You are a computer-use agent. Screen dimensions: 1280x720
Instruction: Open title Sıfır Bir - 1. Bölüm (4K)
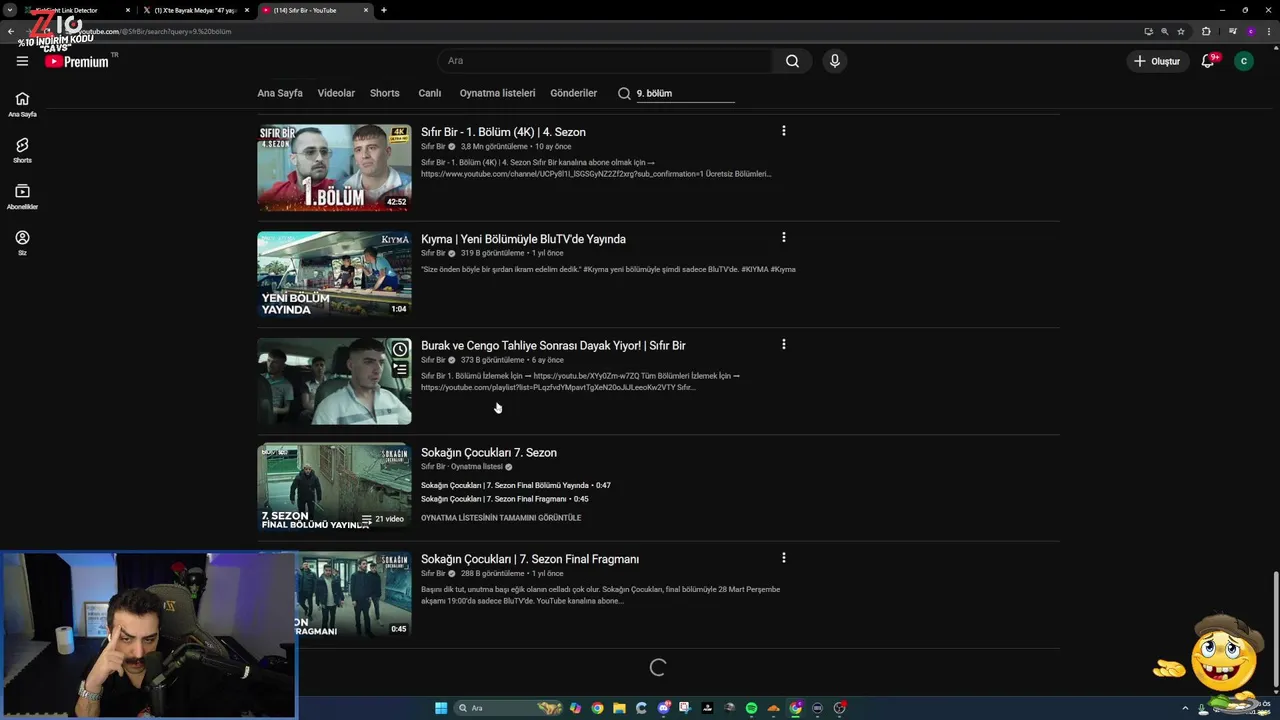click(503, 132)
